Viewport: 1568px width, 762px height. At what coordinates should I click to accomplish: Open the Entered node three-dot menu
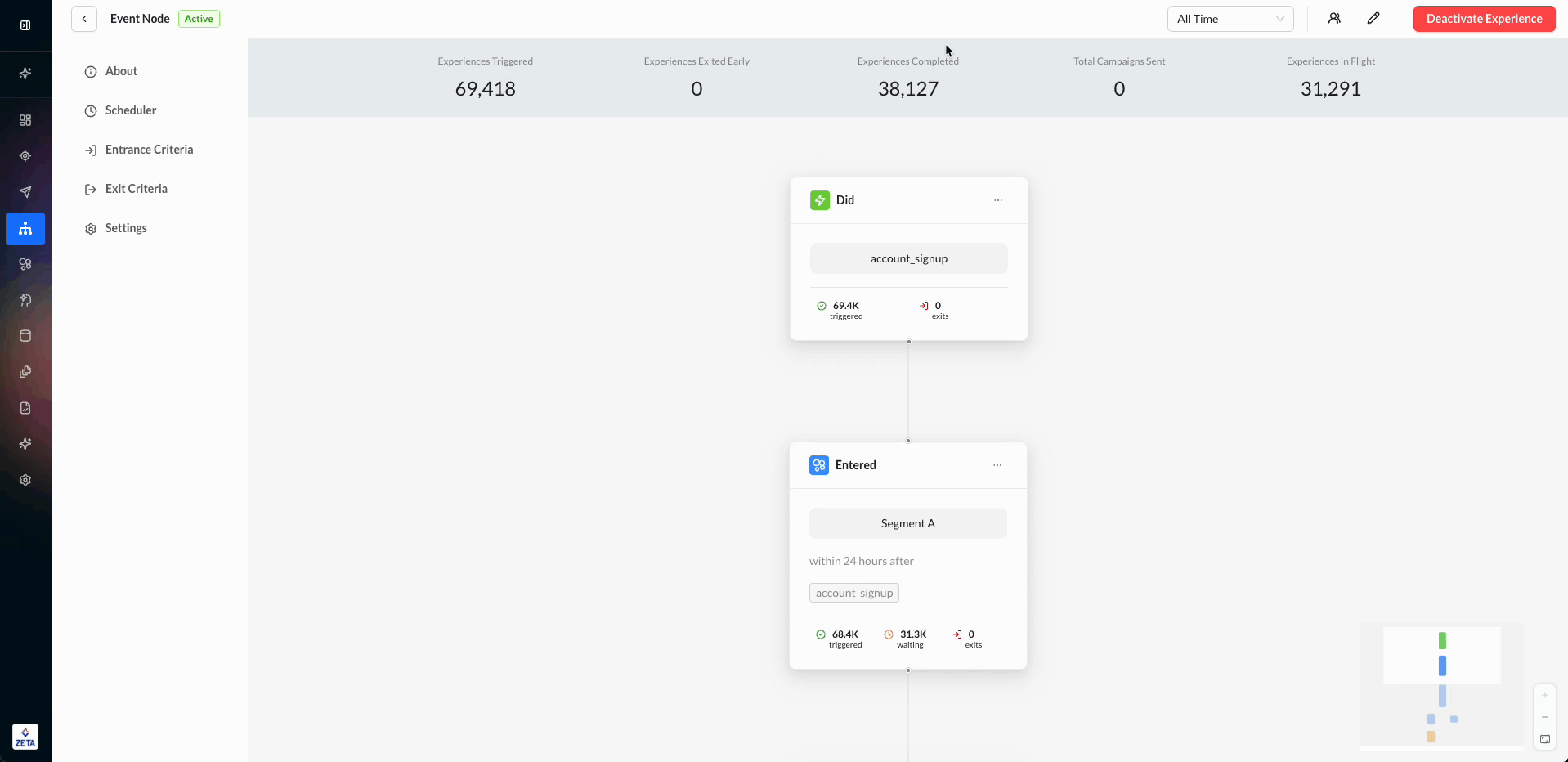(997, 465)
